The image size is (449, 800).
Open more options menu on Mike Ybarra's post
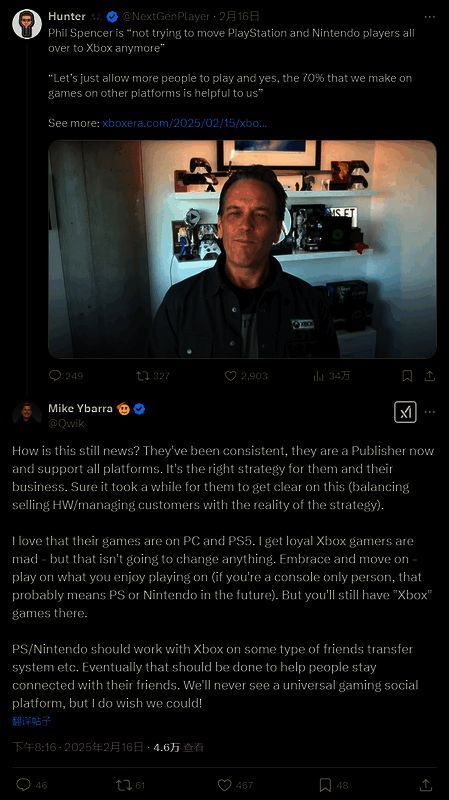430,412
